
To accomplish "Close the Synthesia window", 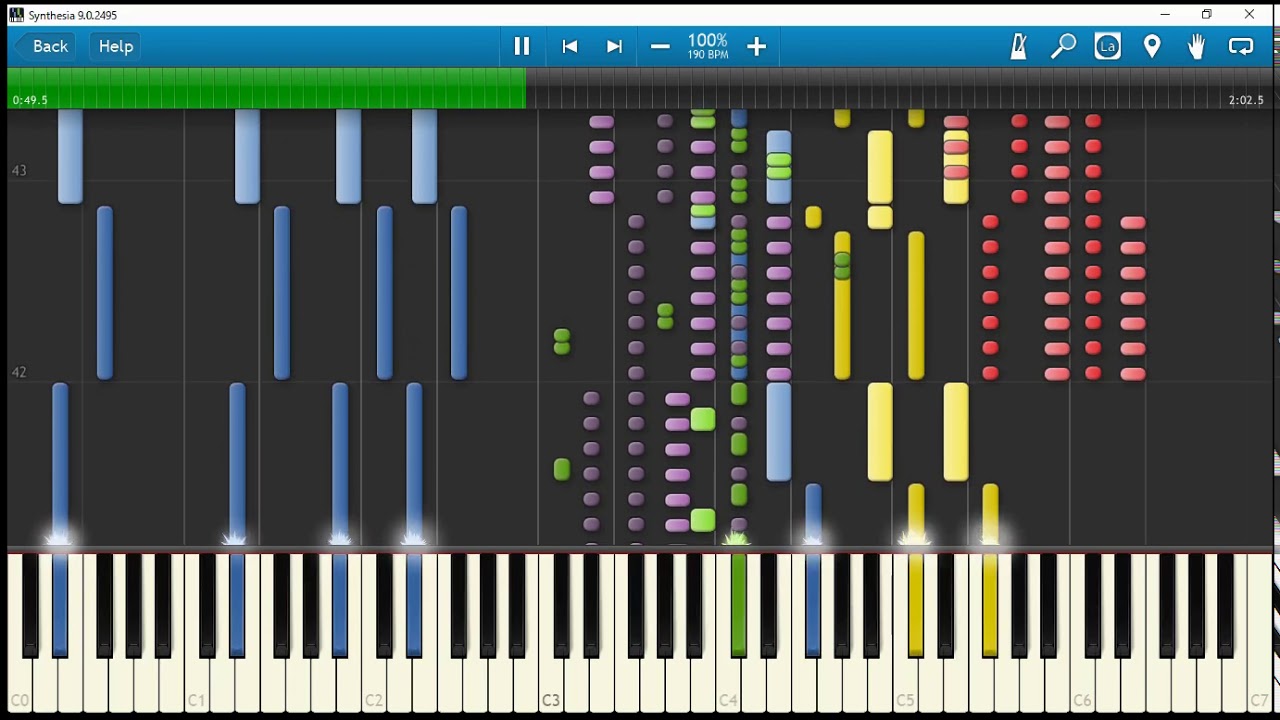I will (1249, 15).
